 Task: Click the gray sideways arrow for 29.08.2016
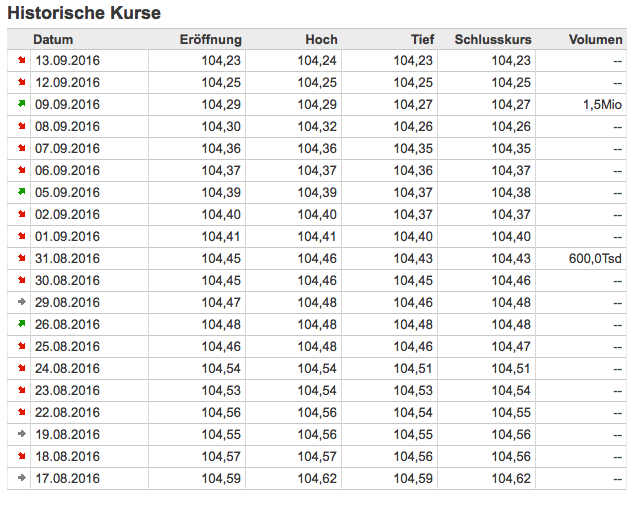click(x=20, y=302)
